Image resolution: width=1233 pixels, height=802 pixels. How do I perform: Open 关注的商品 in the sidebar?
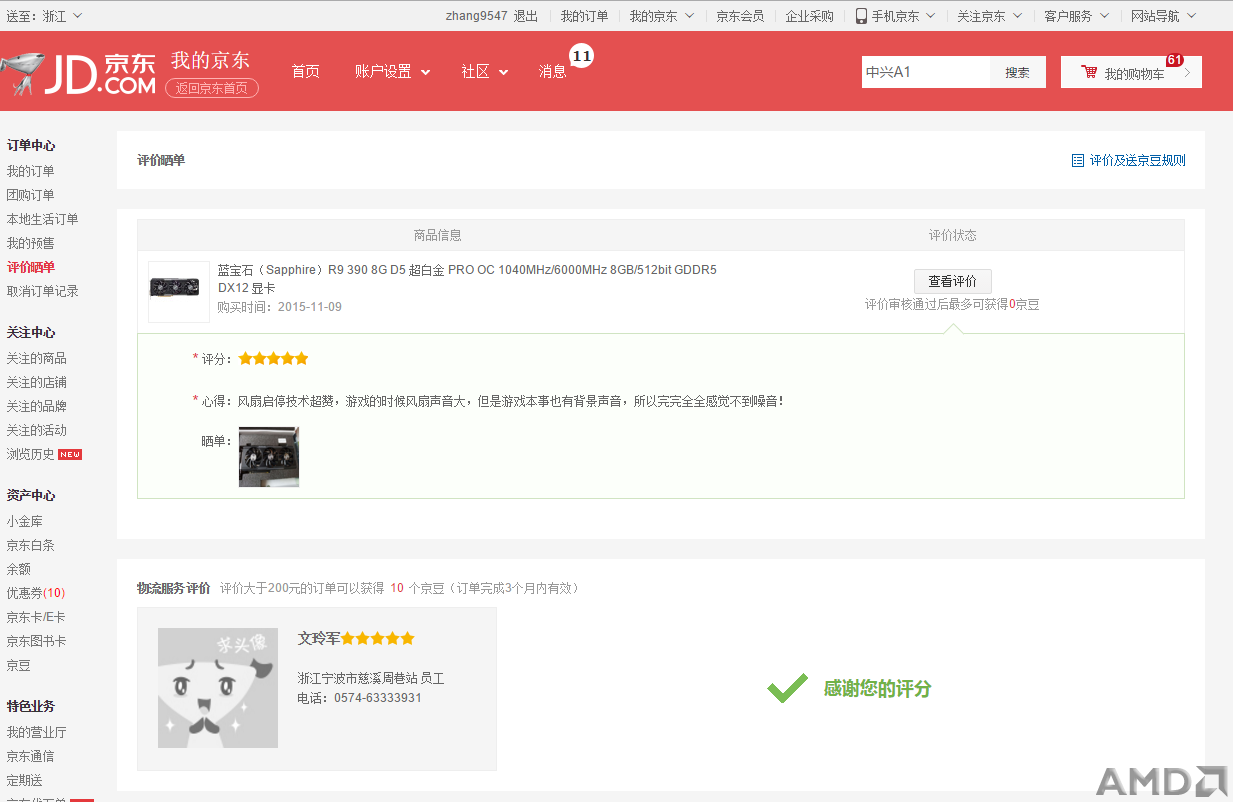tap(36, 358)
